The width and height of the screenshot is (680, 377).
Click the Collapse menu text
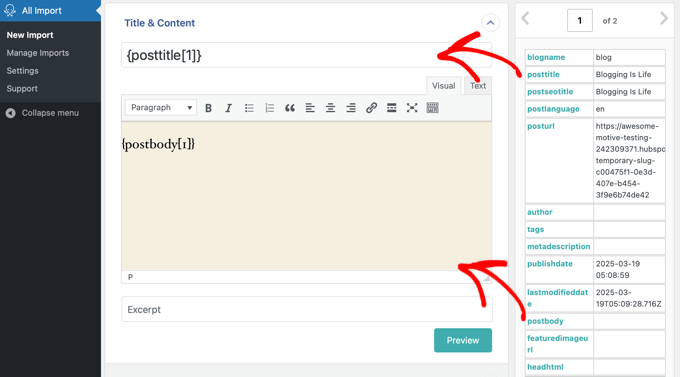tap(50, 113)
